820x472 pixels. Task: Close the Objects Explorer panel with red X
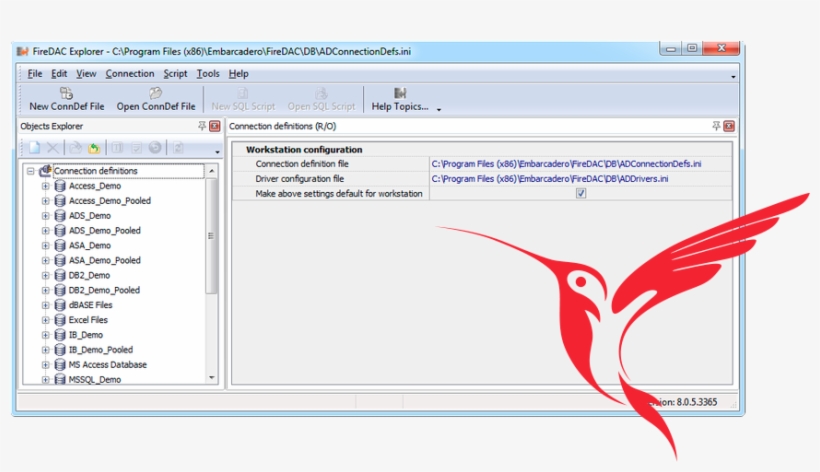[215, 127]
